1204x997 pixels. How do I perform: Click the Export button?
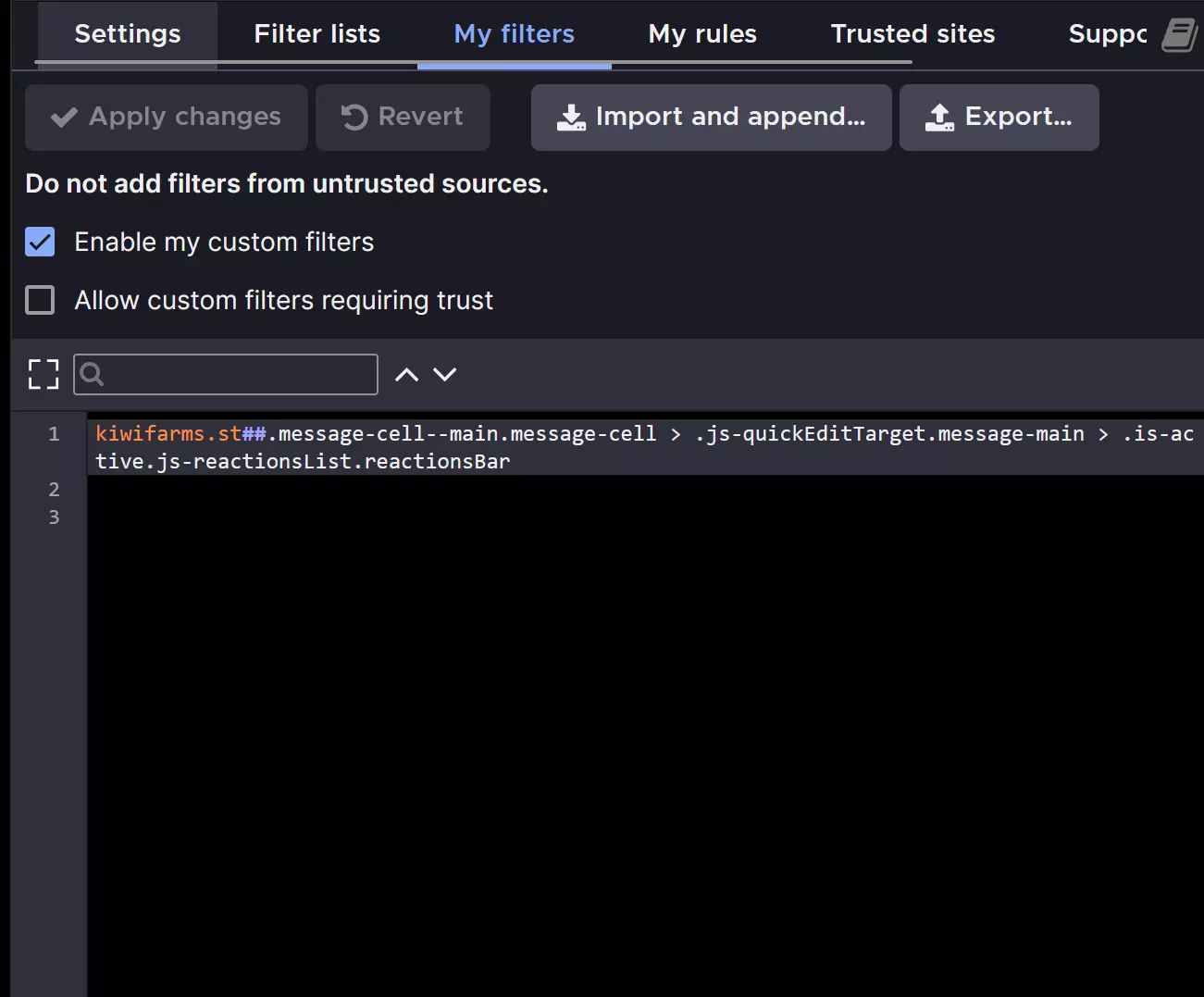point(999,118)
